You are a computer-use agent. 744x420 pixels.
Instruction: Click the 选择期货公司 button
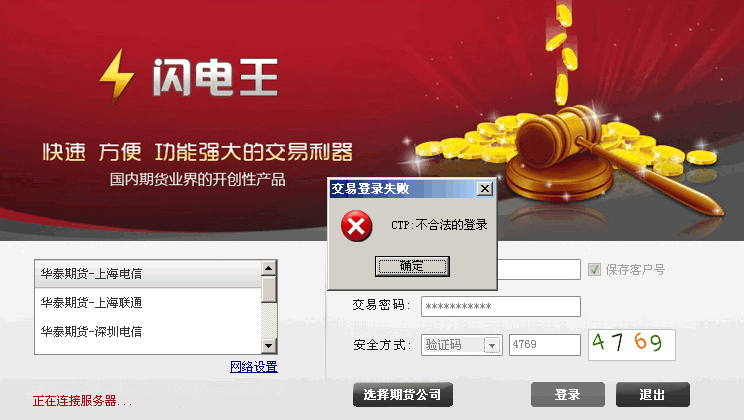pyautogui.click(x=403, y=394)
